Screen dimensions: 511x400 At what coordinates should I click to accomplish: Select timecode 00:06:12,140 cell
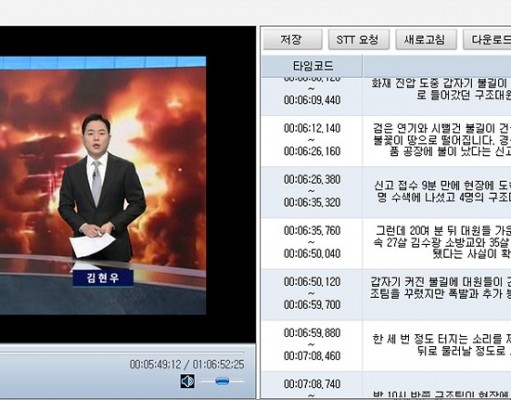[x=312, y=141]
